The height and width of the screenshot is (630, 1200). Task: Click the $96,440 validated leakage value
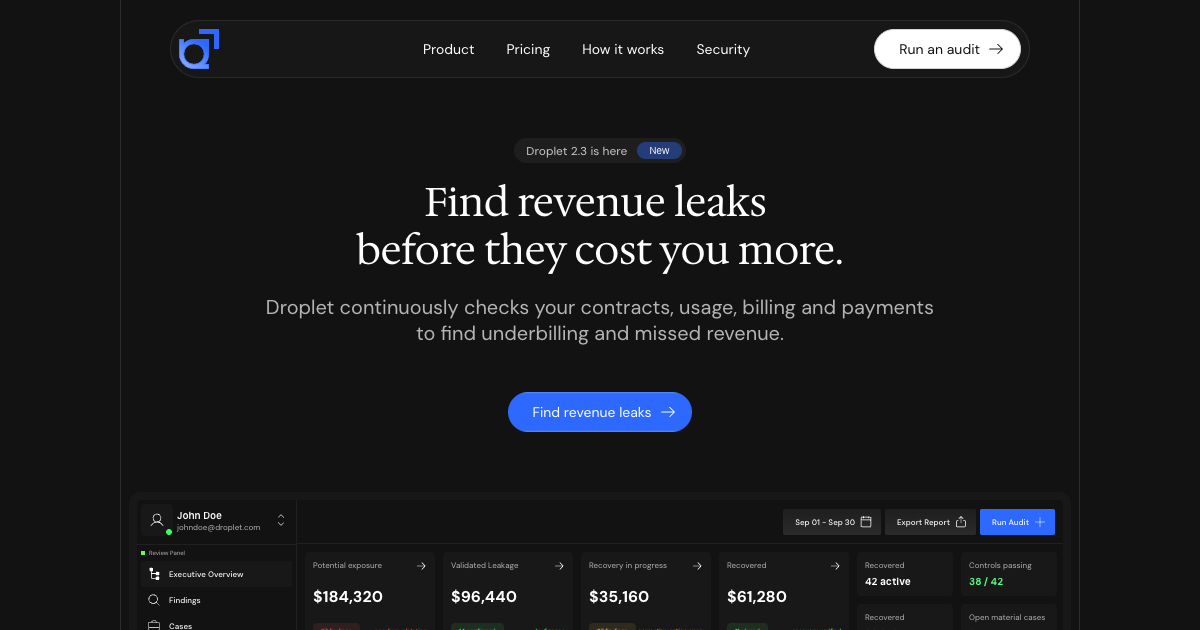(x=484, y=597)
